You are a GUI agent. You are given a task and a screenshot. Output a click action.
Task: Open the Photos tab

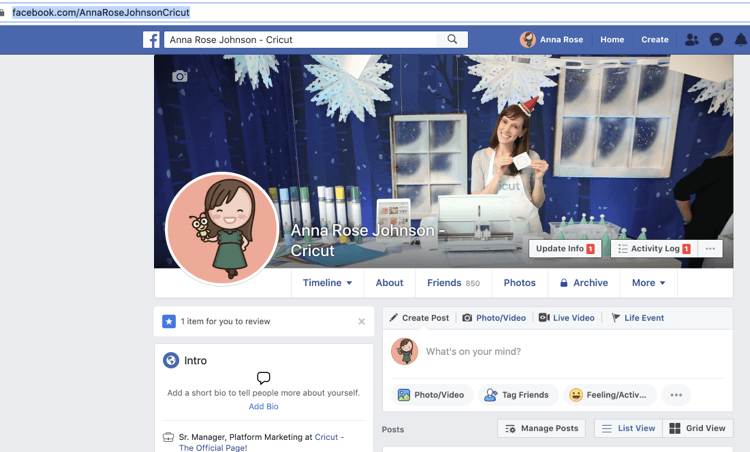pos(519,283)
